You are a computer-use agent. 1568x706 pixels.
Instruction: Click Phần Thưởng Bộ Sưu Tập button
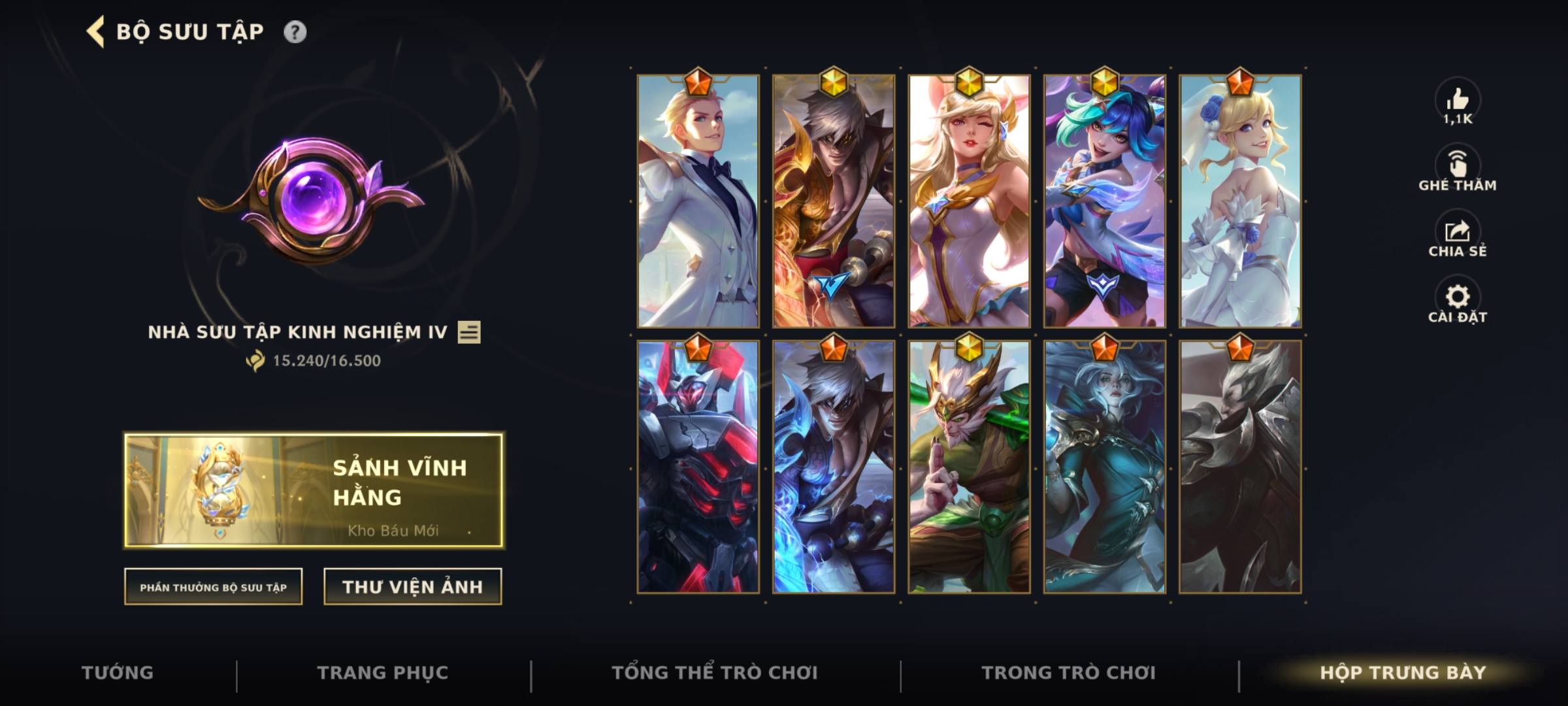coord(213,587)
